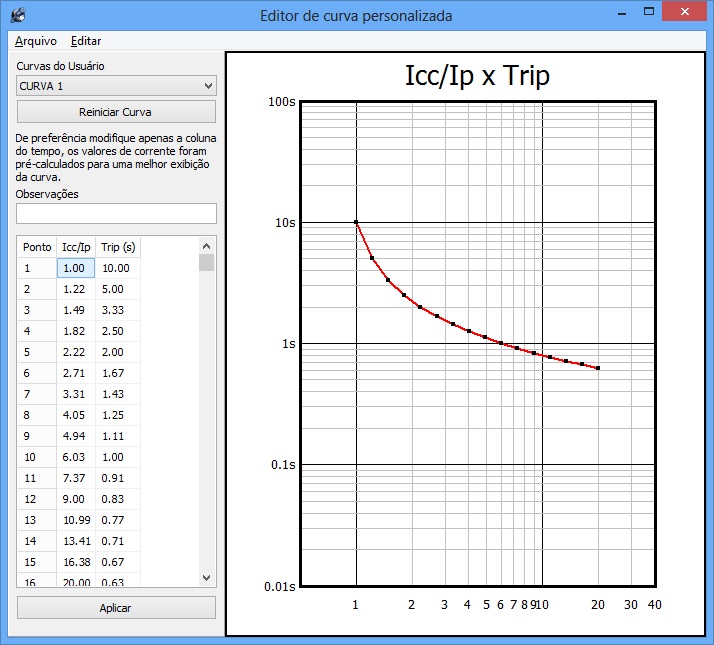Click the Aplicar button
Screen dimensions: 714x645
116,608
